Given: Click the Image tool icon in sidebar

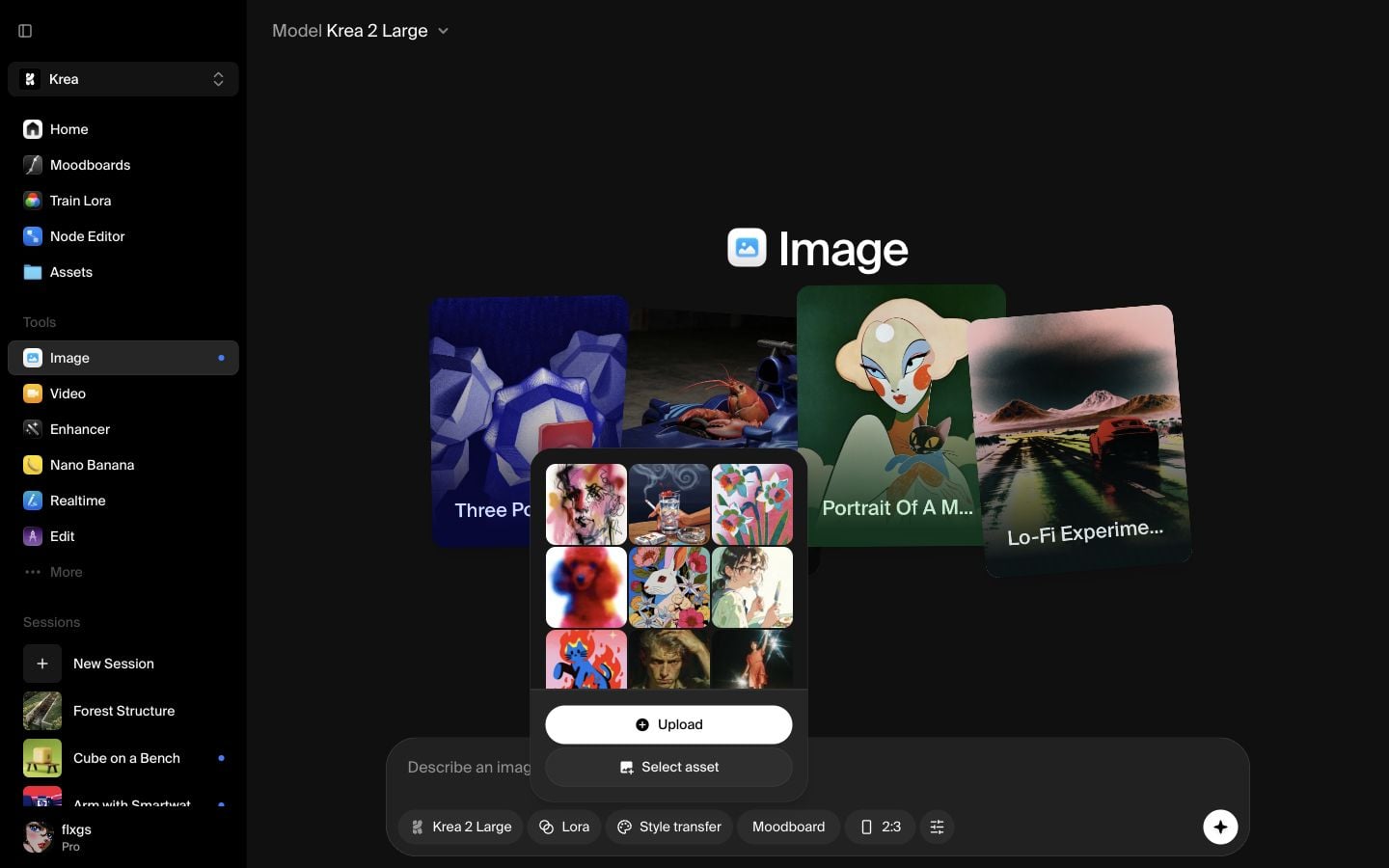Looking at the screenshot, I should 33,358.
